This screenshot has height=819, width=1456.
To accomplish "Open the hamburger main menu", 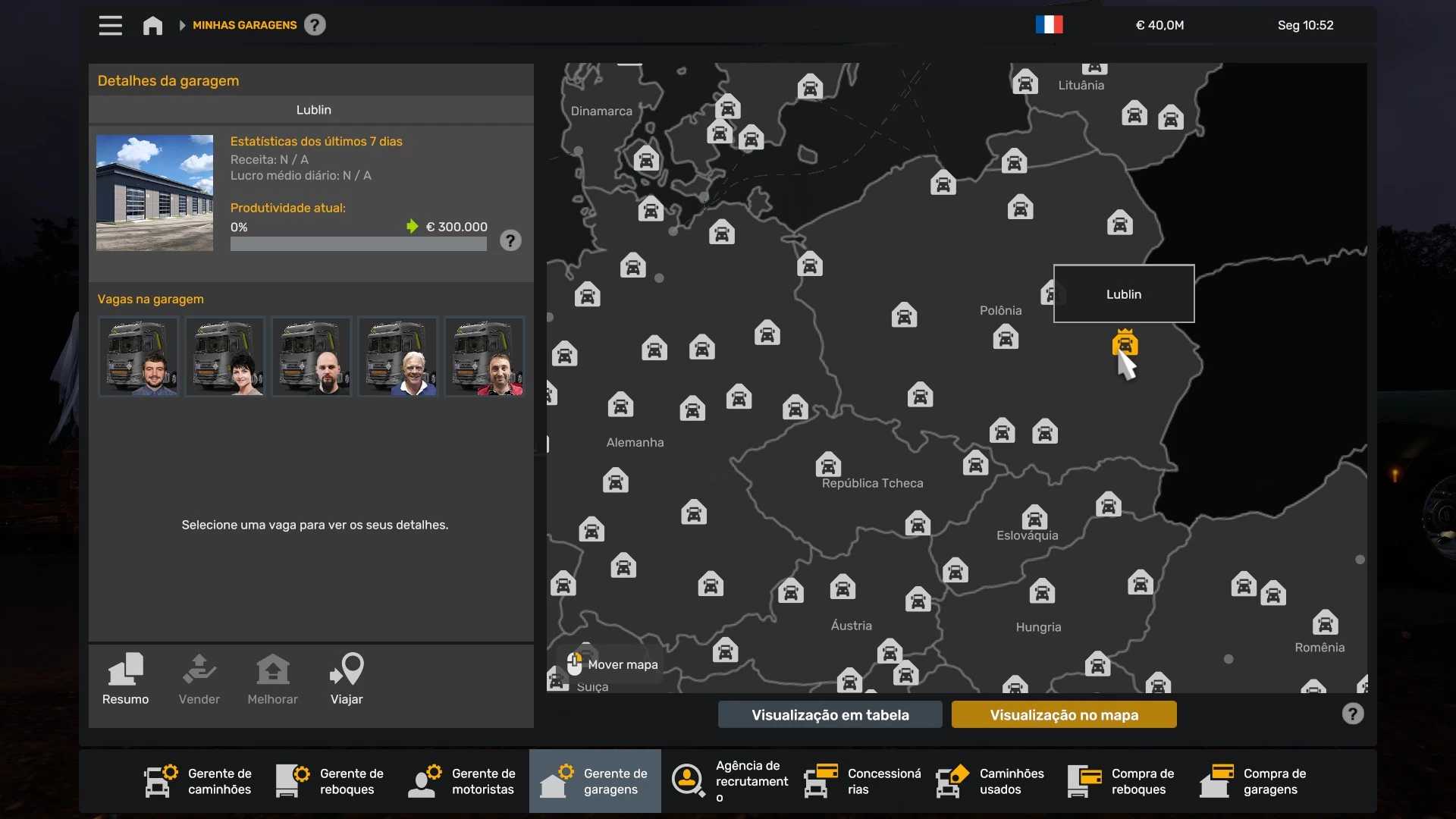I will click(x=111, y=25).
